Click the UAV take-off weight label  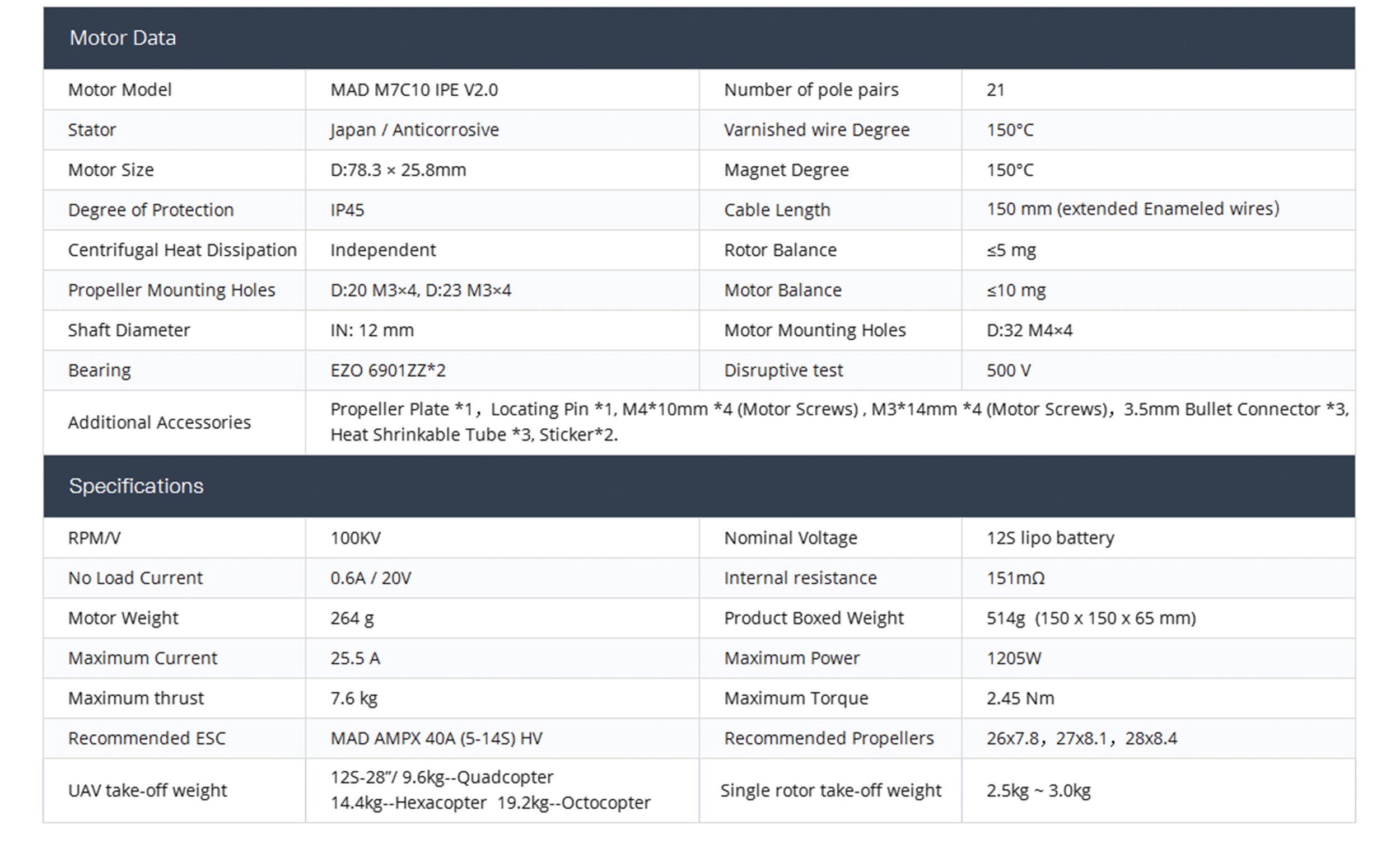pyautogui.click(x=147, y=791)
